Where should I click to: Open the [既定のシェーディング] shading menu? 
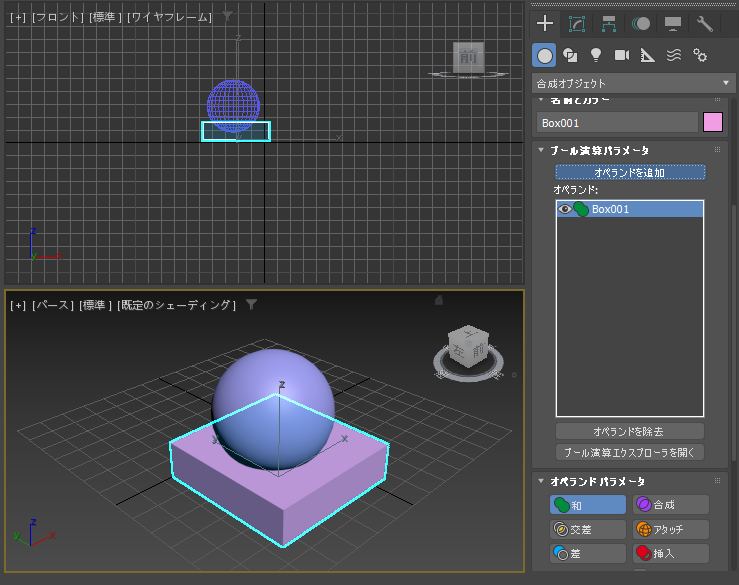(x=176, y=305)
